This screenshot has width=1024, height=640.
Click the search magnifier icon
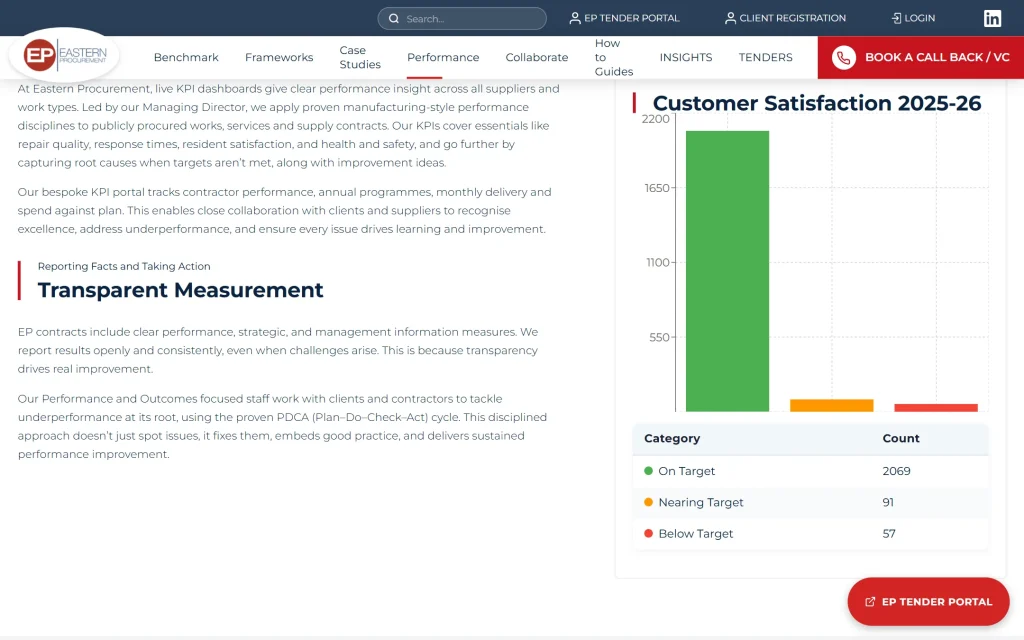click(x=394, y=18)
